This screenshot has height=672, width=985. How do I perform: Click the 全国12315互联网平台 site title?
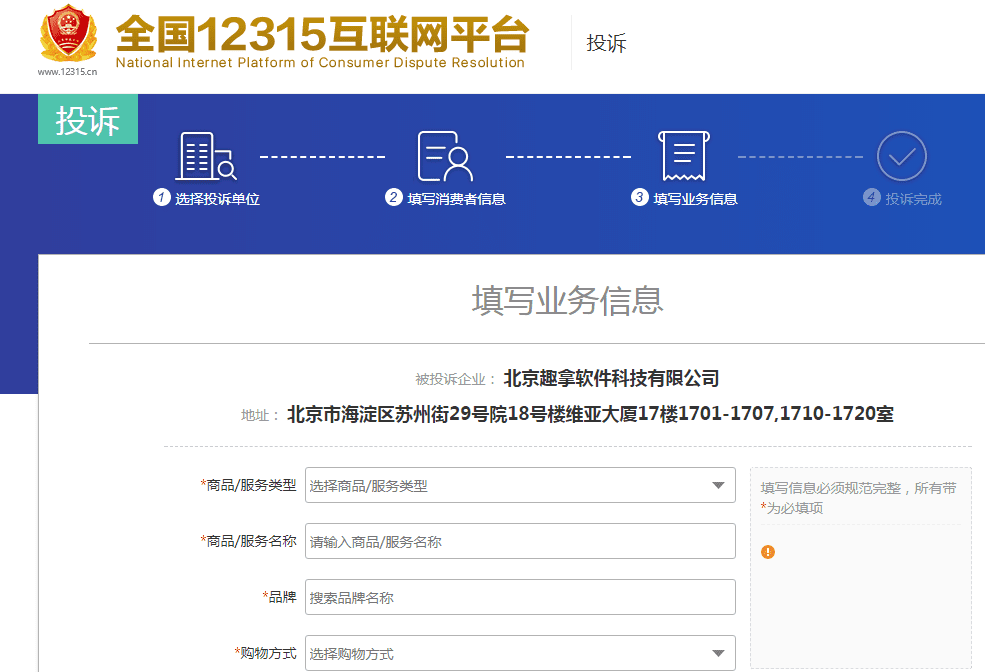tap(321, 36)
